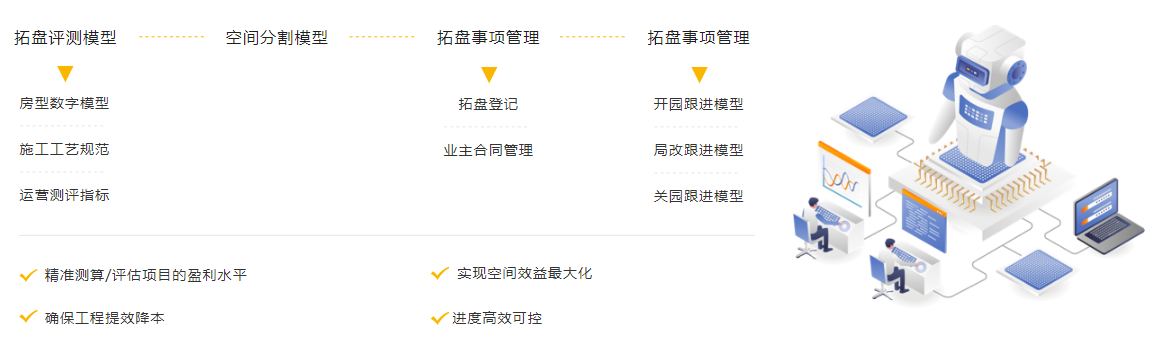The height and width of the screenshot is (364, 1175).
Task: Click the checkmark beside 精准测算/评估项目的盈利水平
Action: [x=28, y=276]
